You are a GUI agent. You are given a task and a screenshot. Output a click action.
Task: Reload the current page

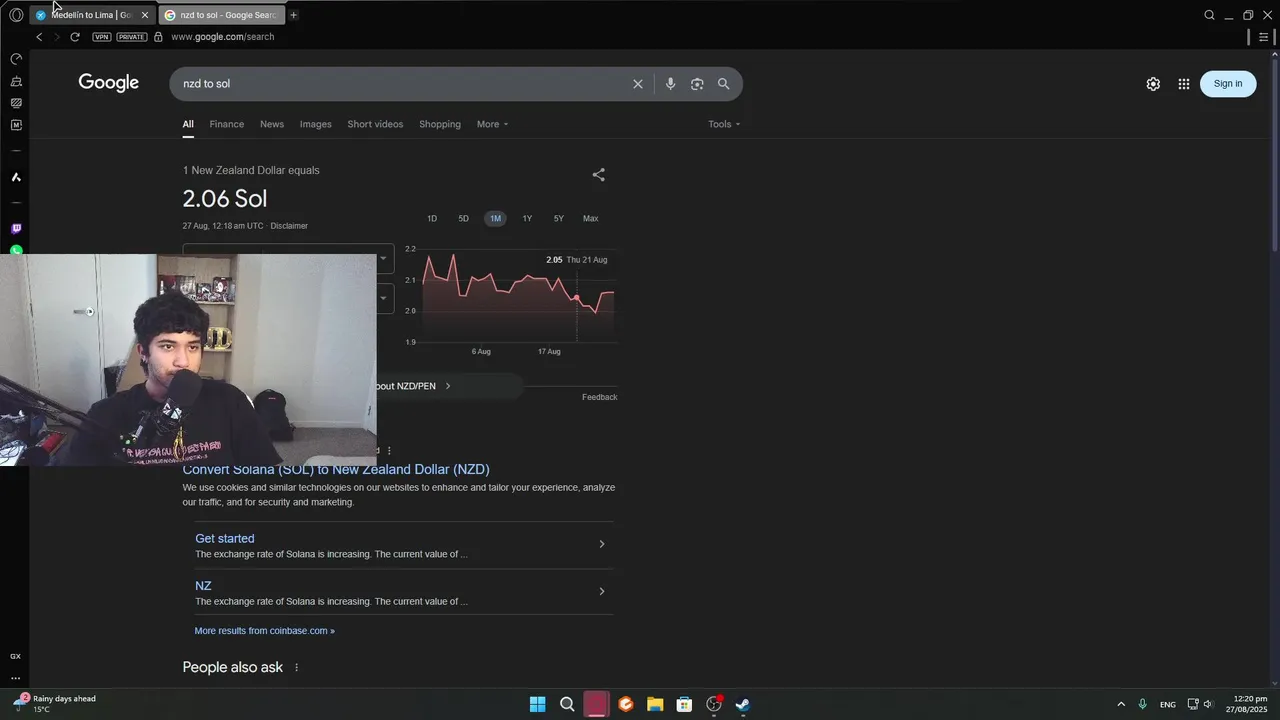[74, 37]
